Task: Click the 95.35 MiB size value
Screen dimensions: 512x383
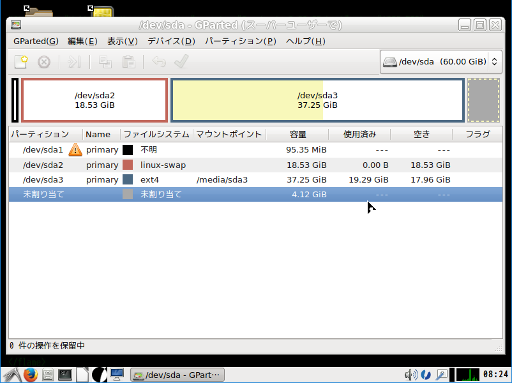Action: click(306, 150)
